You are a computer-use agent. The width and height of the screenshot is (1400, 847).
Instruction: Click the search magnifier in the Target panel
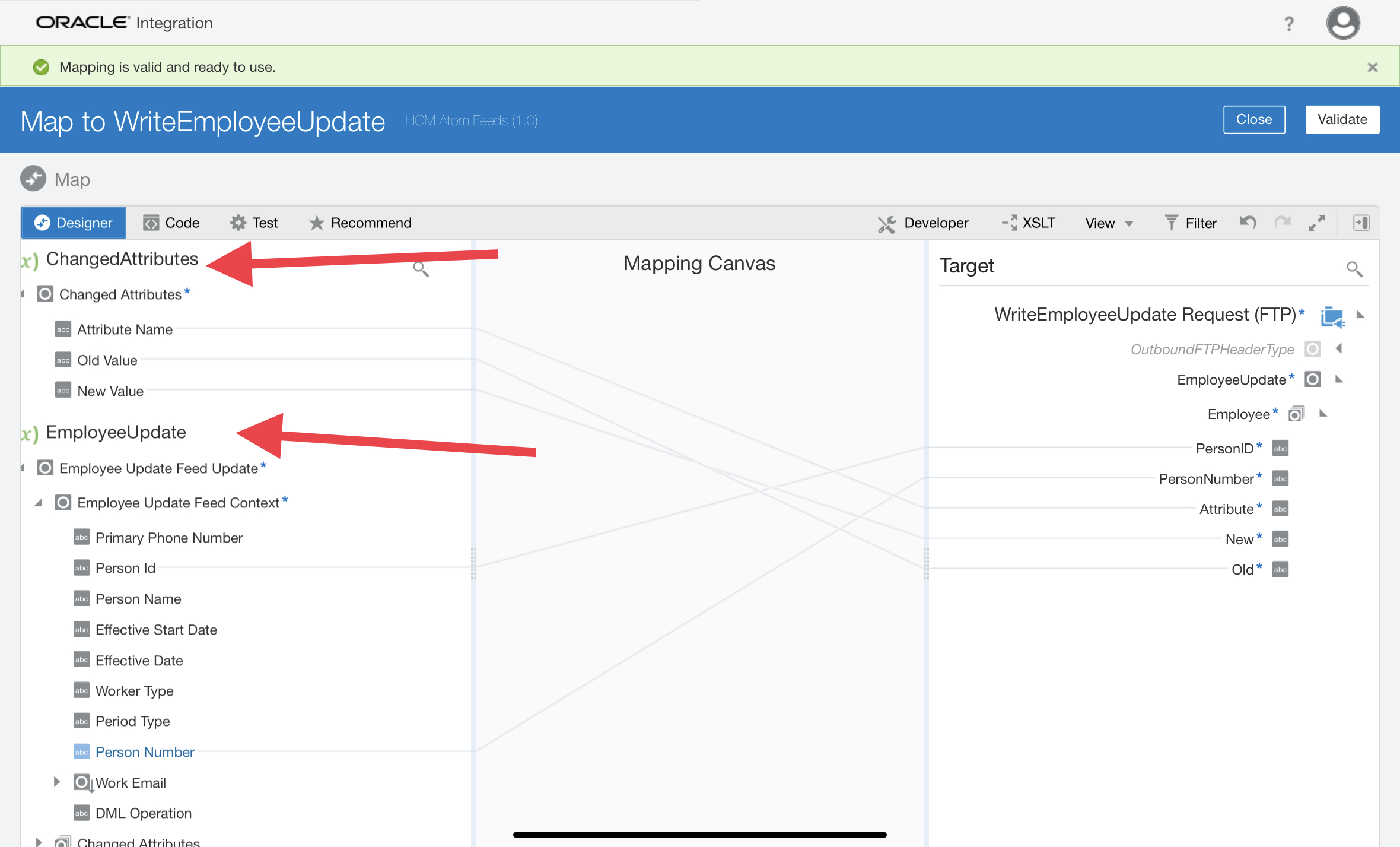[1354, 269]
